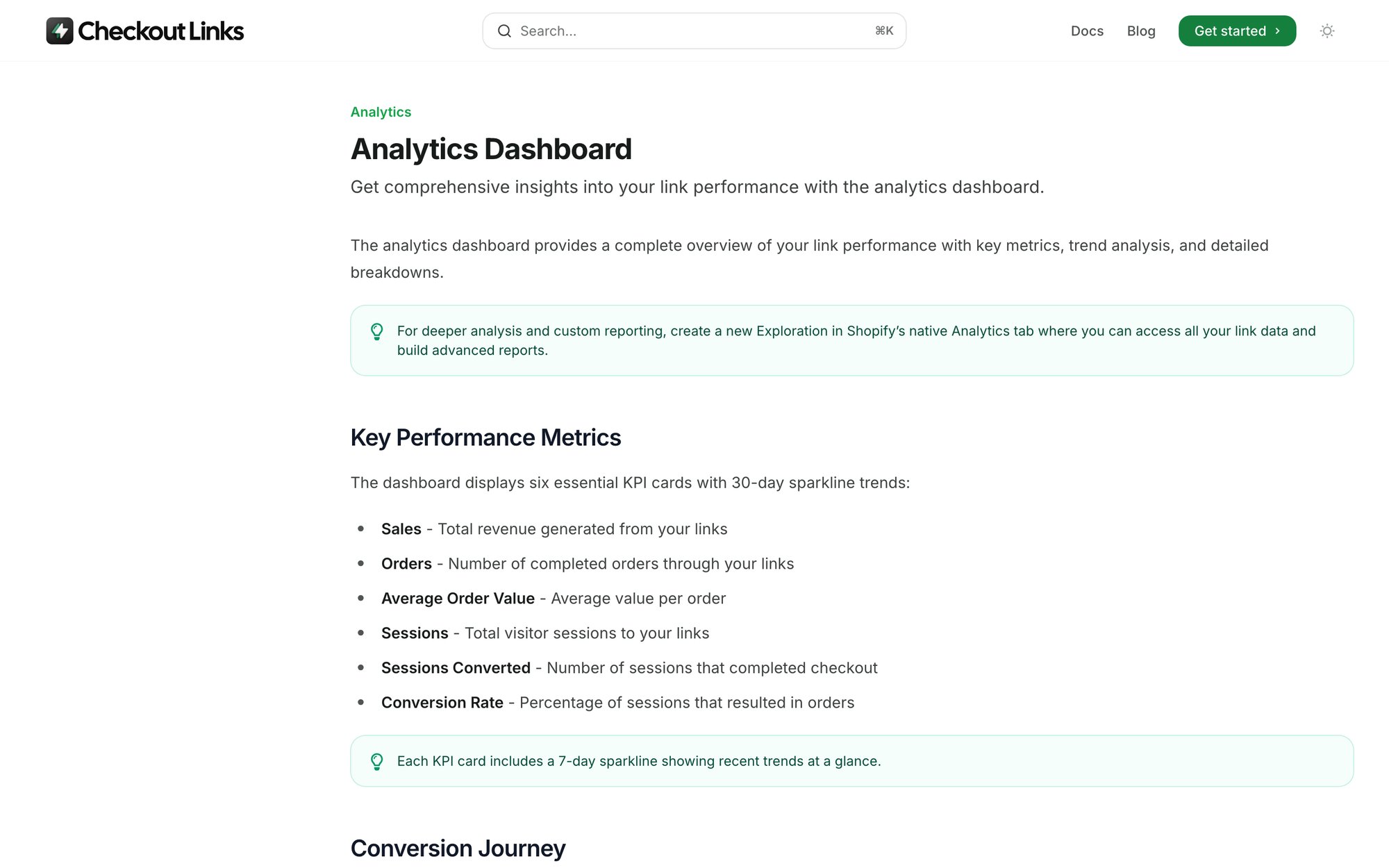This screenshot has height=868, width=1389.
Task: Focus the Search... input field
Action: tap(694, 31)
